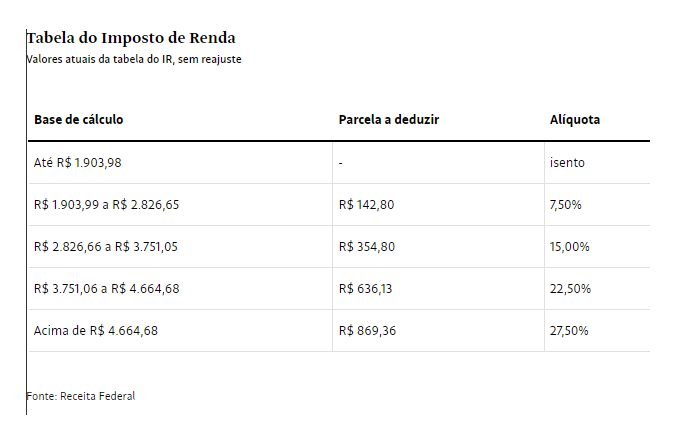This screenshot has width=681, height=439.
Task: Click the title Tabela do Imposto de Renda
Action: coord(131,38)
